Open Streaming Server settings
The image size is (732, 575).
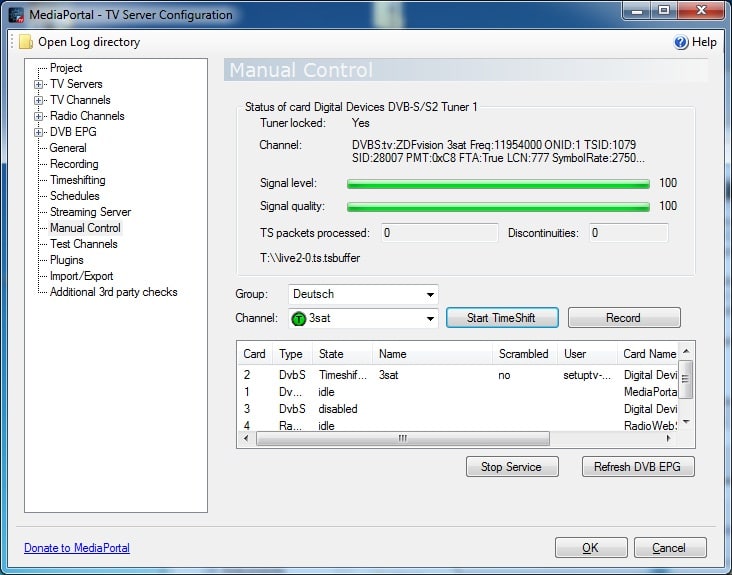(91, 212)
